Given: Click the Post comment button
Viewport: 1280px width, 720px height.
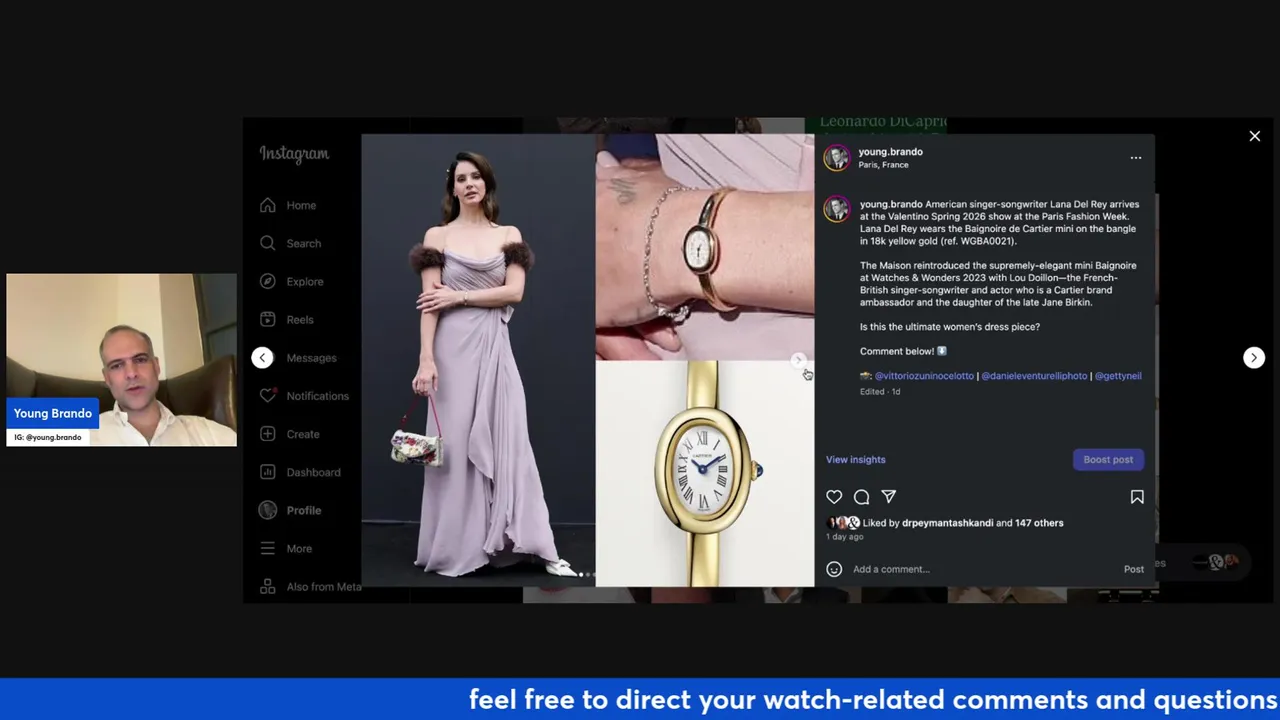Looking at the screenshot, I should click(x=1133, y=569).
